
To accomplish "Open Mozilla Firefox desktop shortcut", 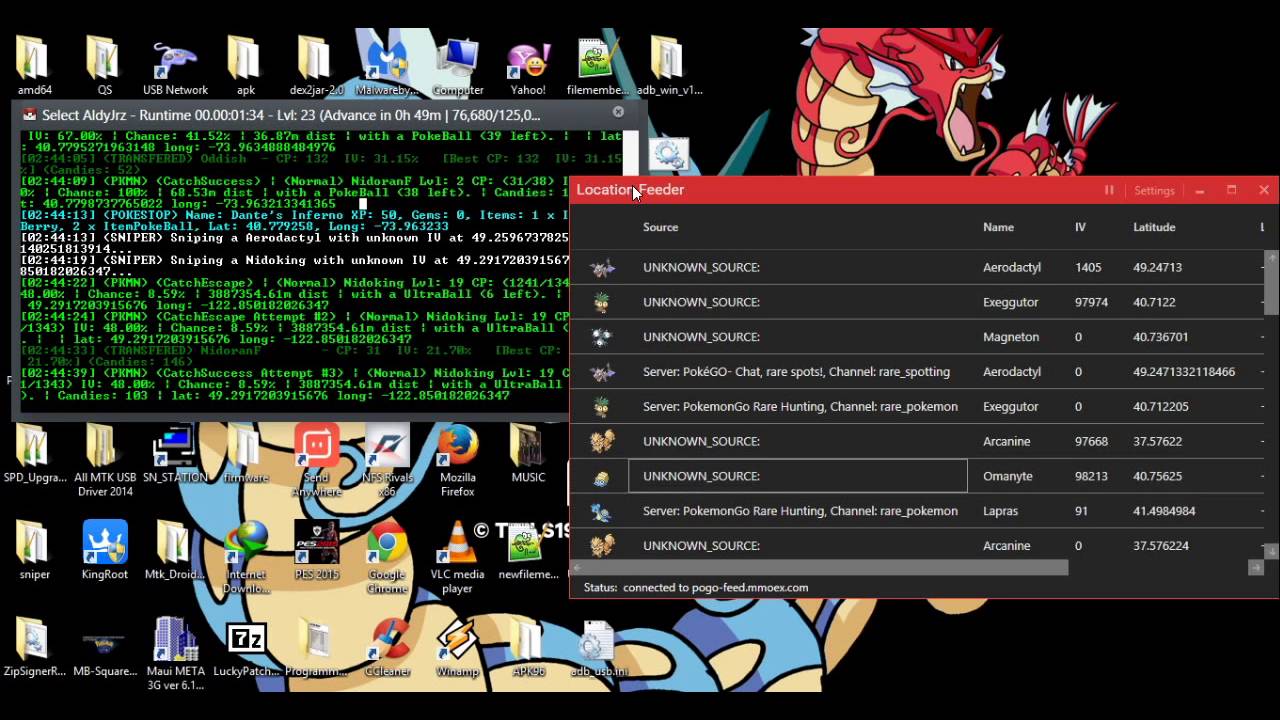I will 458,448.
